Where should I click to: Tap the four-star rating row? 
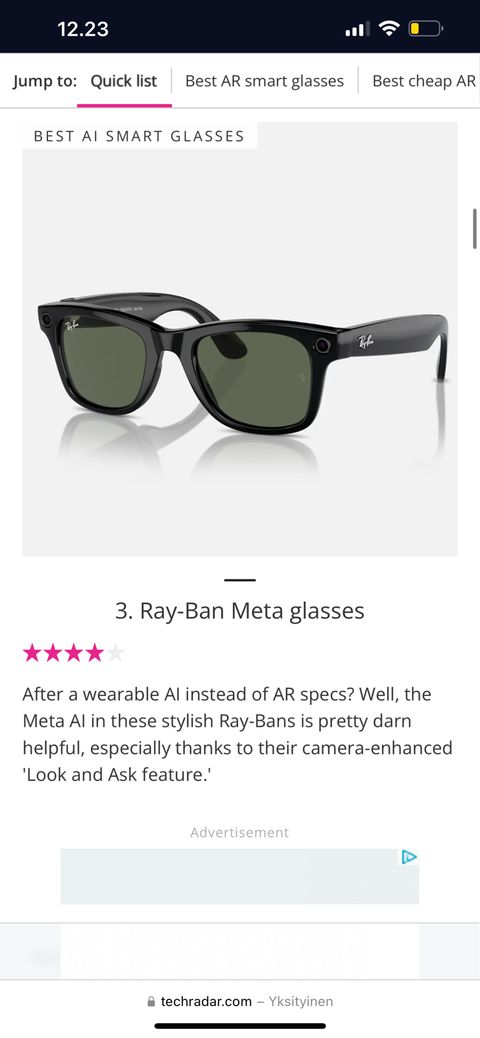[x=73, y=653]
